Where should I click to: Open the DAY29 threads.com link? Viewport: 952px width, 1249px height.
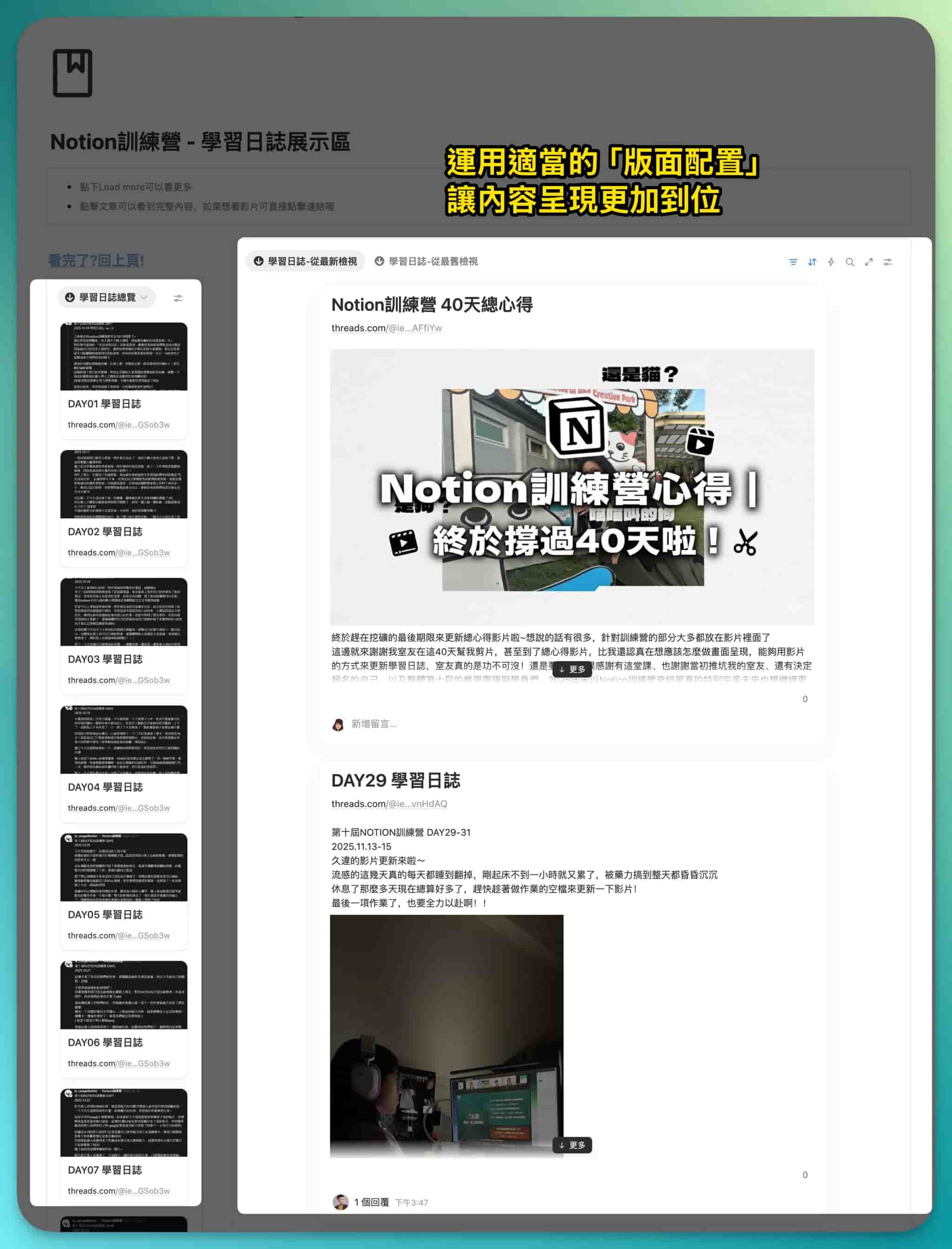tap(389, 804)
